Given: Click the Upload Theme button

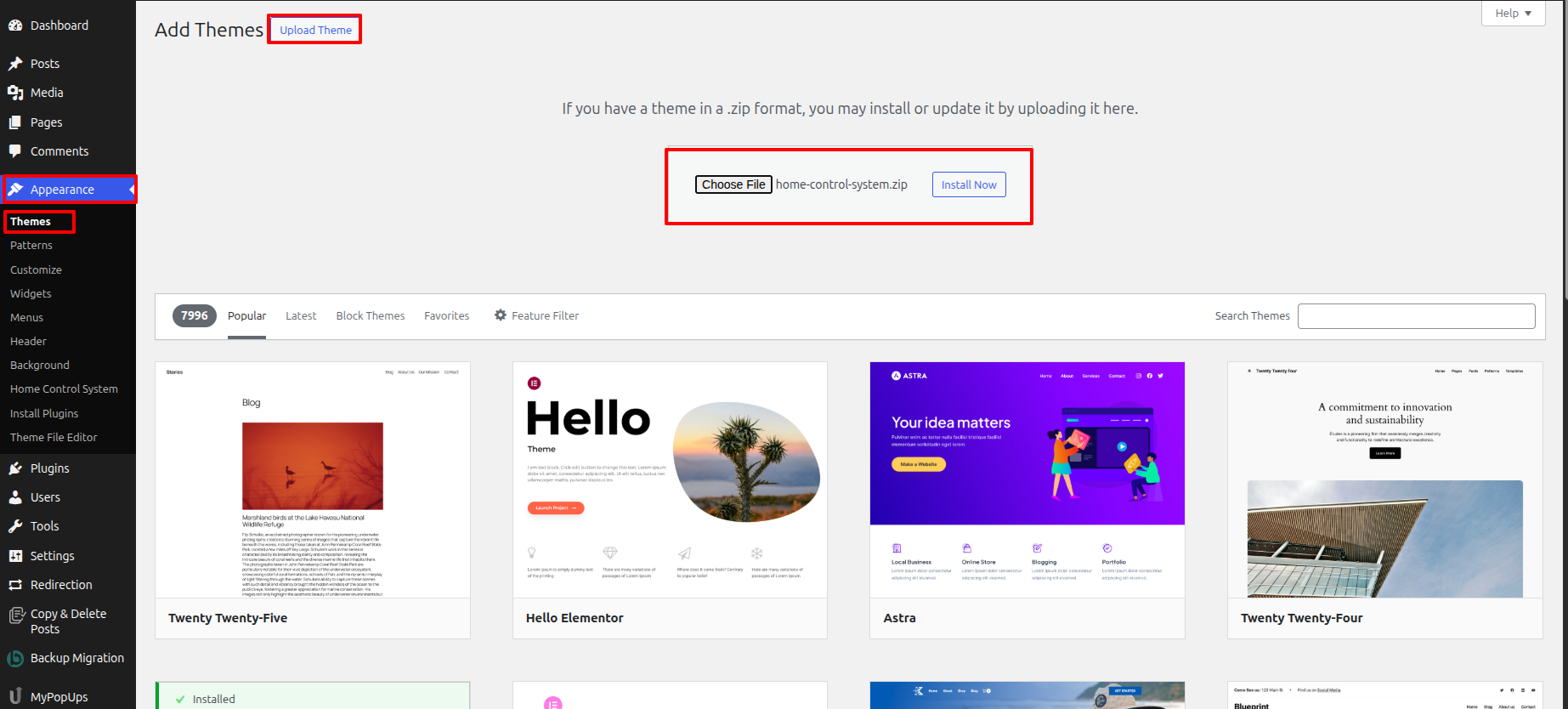Looking at the screenshot, I should (315, 30).
